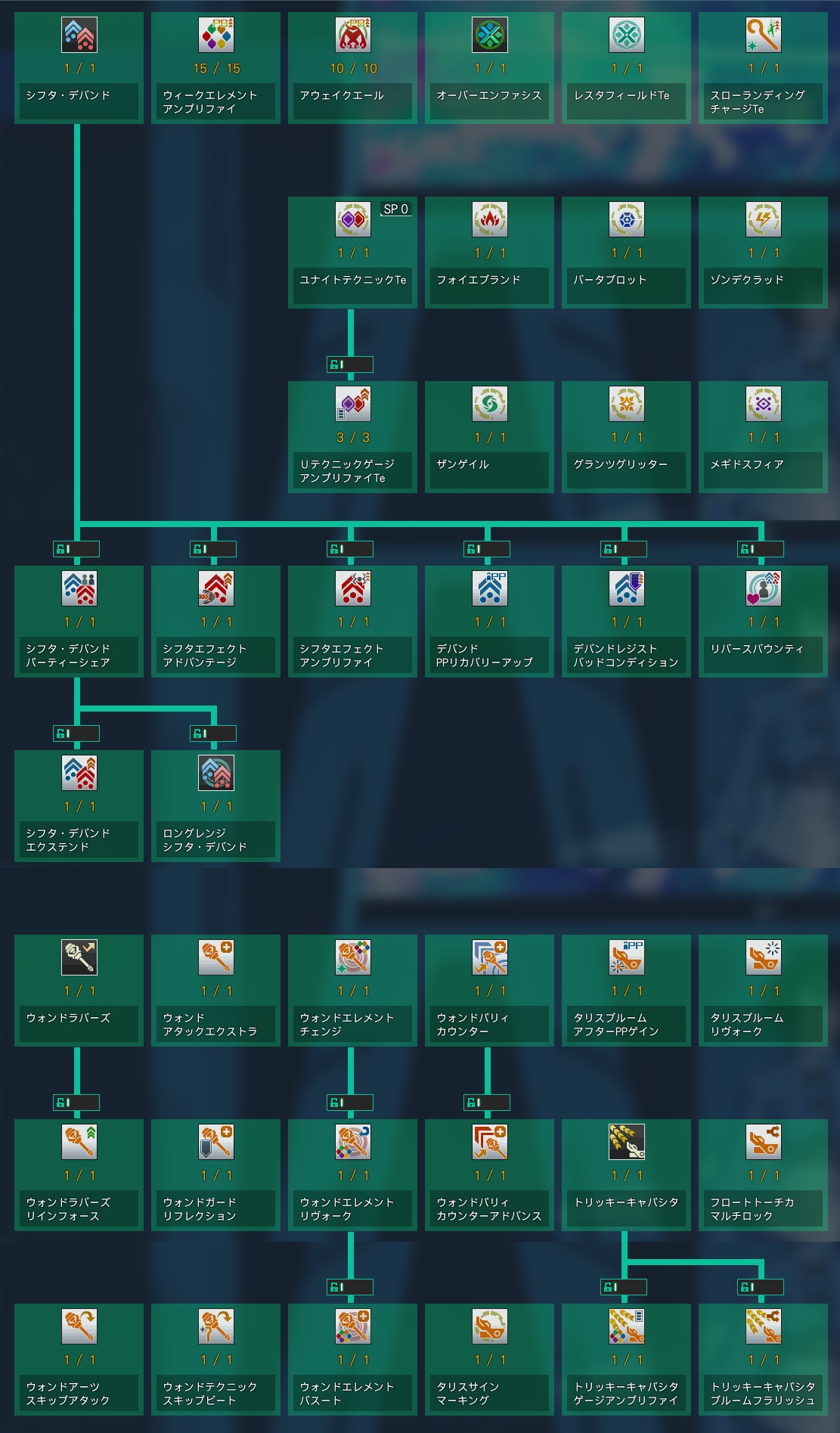Click the トリッキーキャパシタ ゲージアンプリファイ icon
Viewport: 840px width, 1433px height.
627,1326
